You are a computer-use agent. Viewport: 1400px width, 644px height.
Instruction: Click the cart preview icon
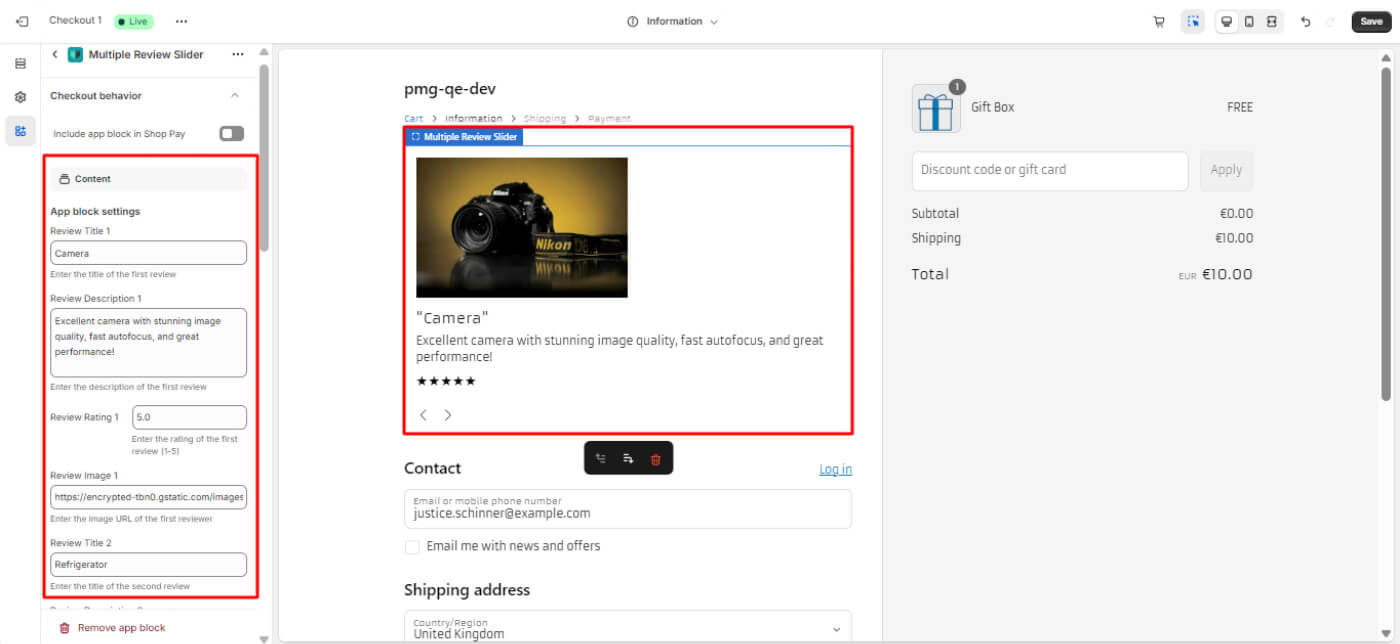click(x=1159, y=22)
